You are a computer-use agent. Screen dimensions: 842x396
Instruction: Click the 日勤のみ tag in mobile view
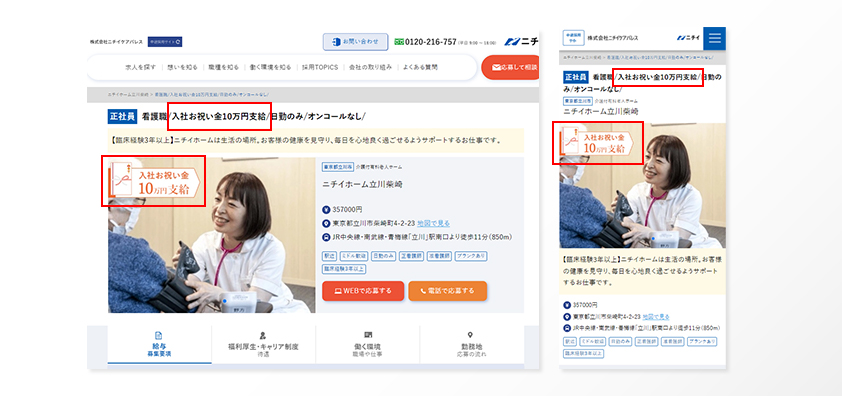tap(619, 341)
